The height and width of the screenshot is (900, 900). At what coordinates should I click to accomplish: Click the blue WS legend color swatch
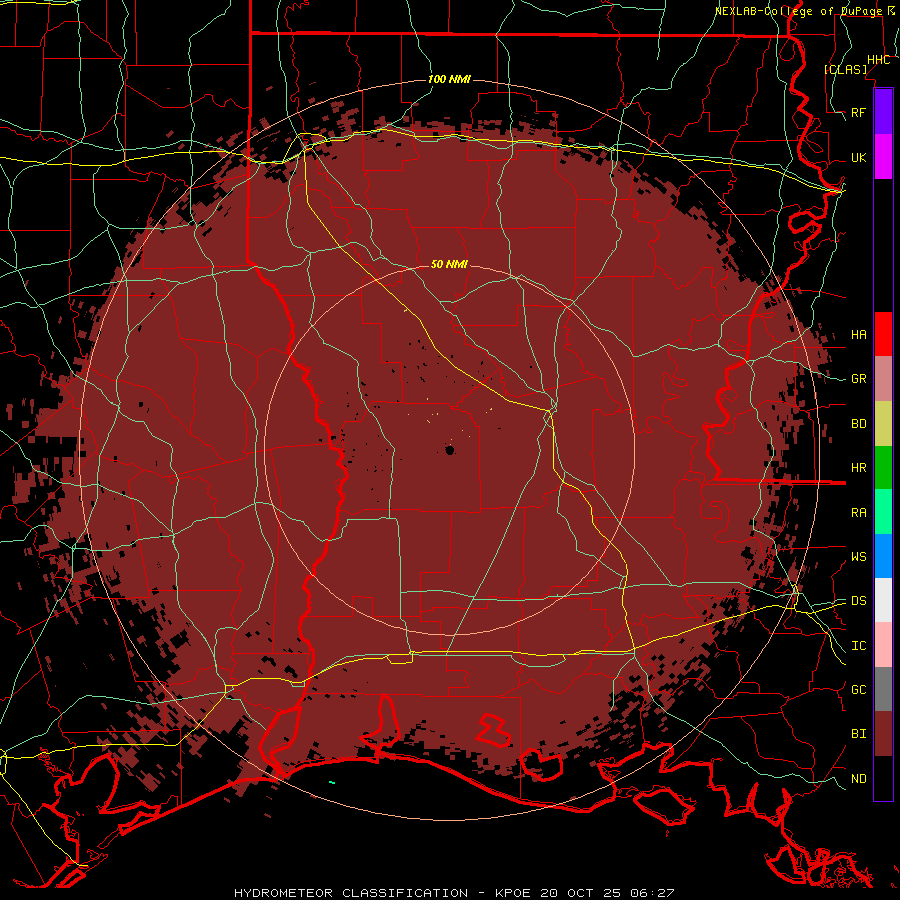point(883,556)
